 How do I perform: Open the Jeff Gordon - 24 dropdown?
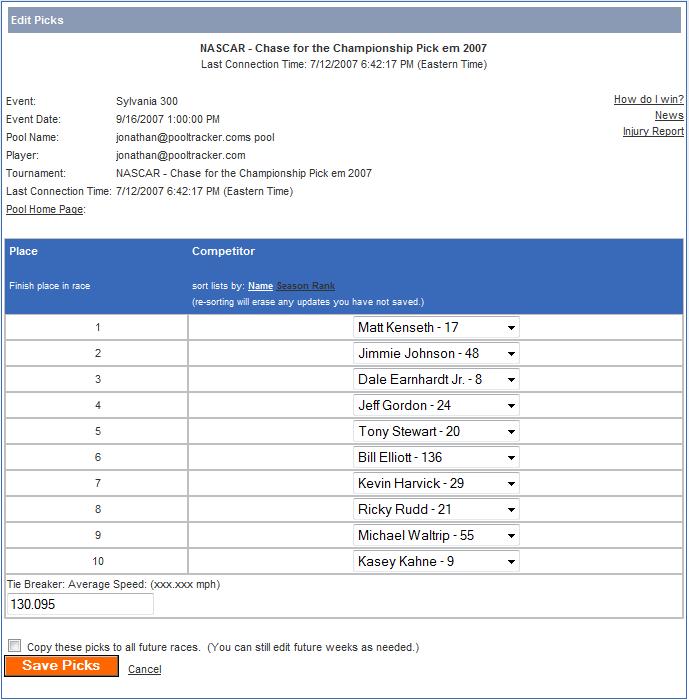coord(436,405)
